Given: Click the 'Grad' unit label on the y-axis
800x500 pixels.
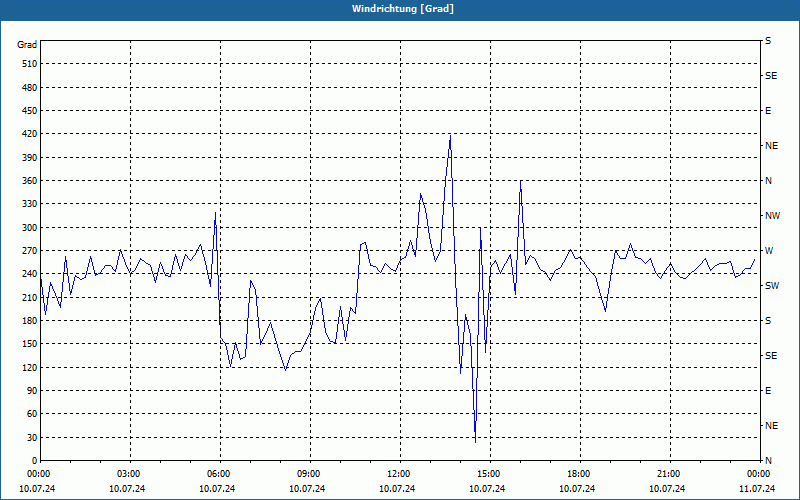Looking at the screenshot, I should [27, 45].
